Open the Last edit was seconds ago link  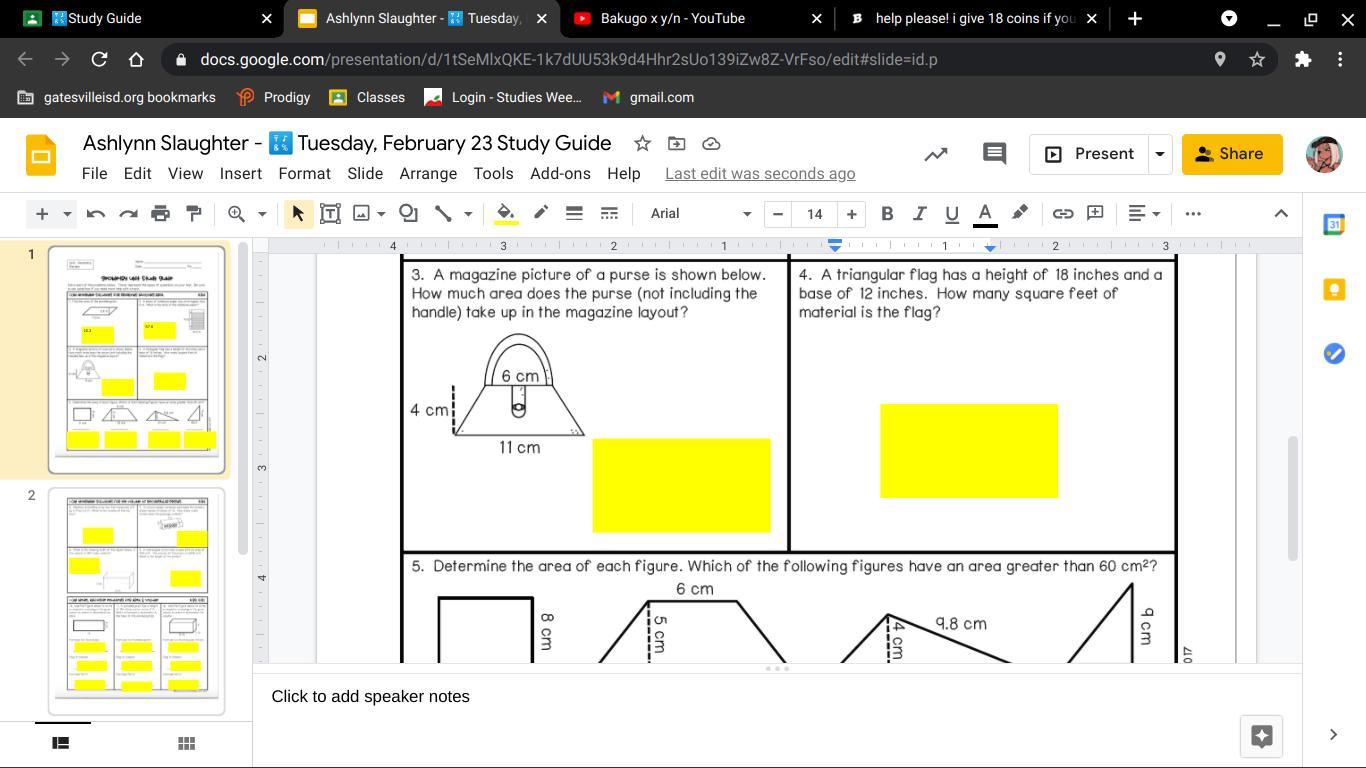pyautogui.click(x=760, y=173)
